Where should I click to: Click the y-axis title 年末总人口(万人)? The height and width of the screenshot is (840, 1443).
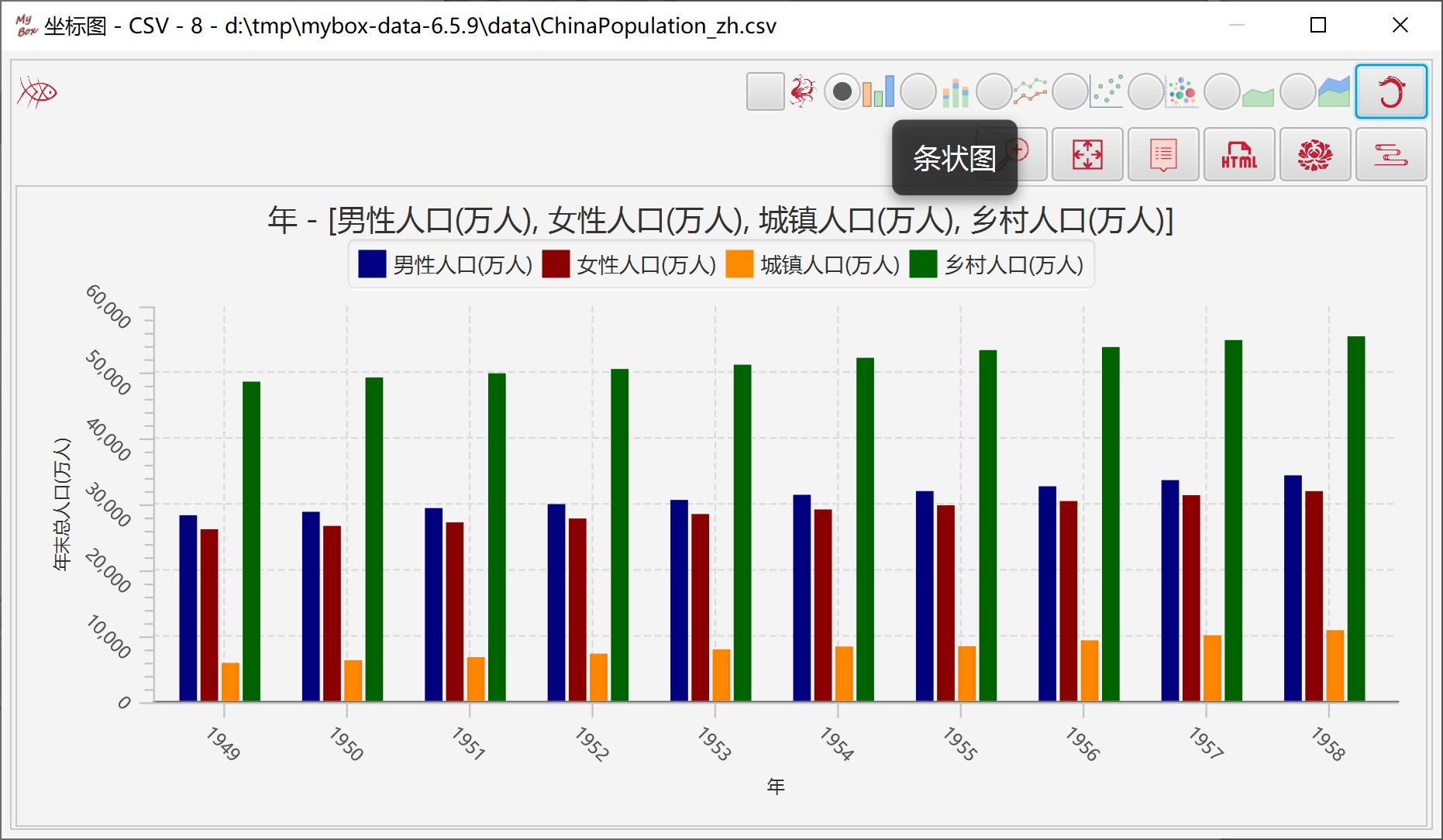click(62, 504)
